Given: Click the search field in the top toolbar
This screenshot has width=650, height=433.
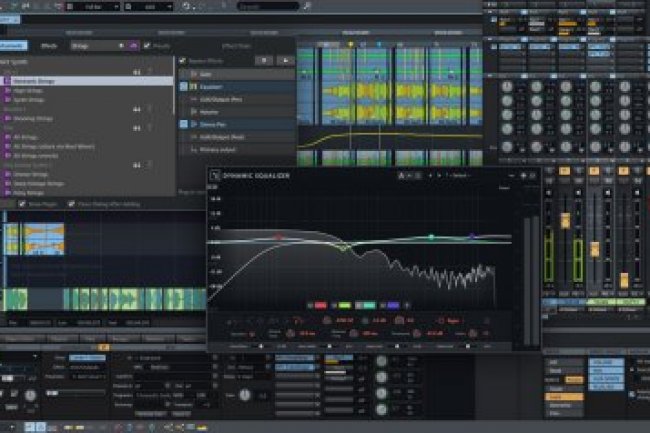Looking at the screenshot, I should tap(268, 6).
